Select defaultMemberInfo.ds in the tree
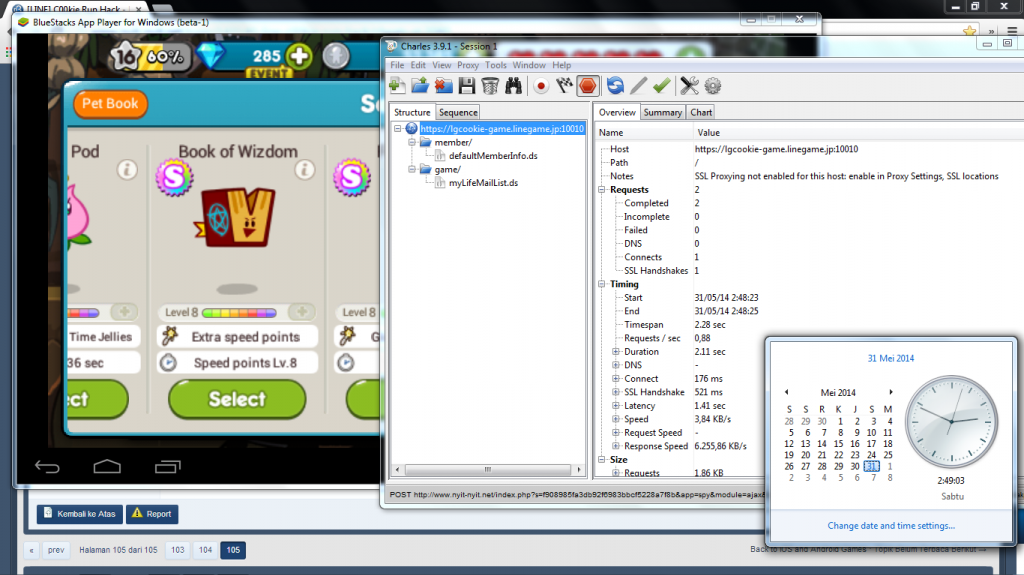Image resolution: width=1024 pixels, height=575 pixels. click(493, 156)
